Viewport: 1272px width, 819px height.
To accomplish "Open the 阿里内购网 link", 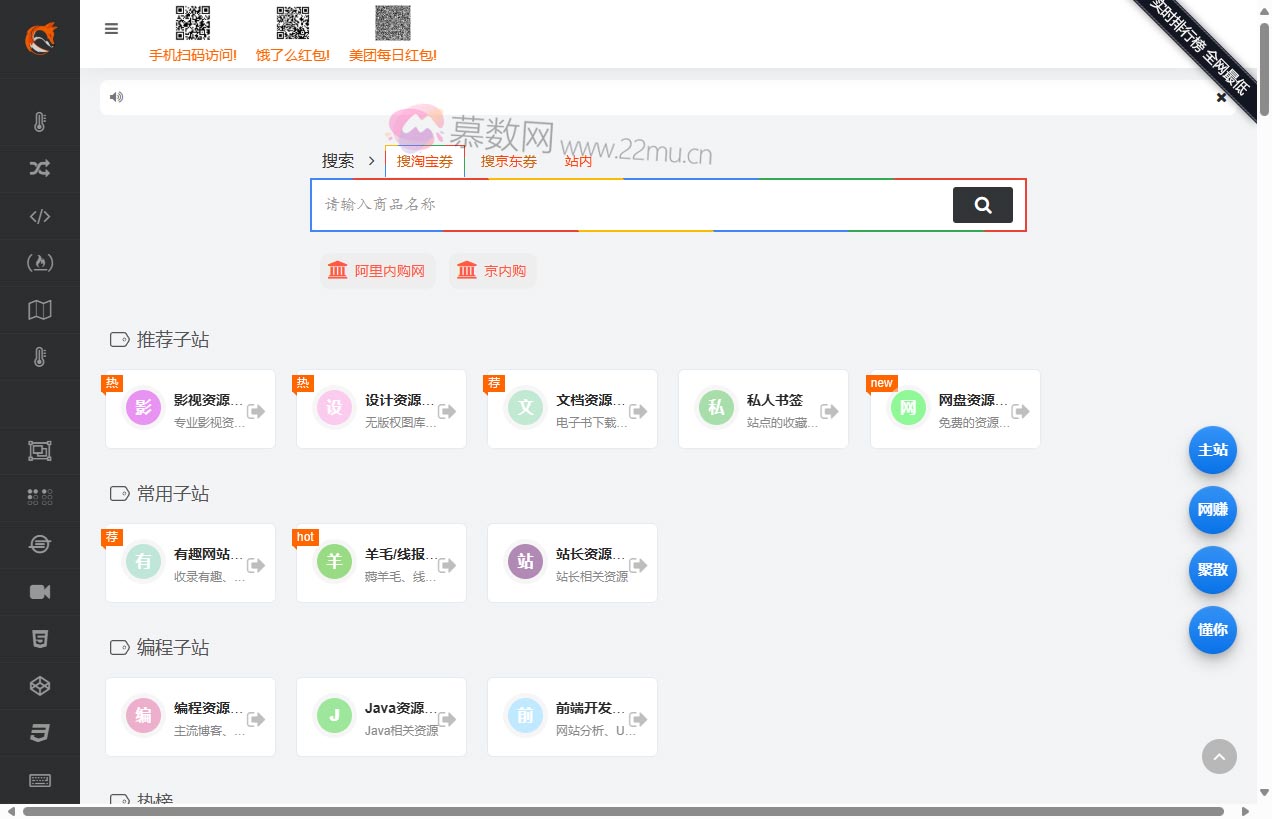I will pos(377,270).
